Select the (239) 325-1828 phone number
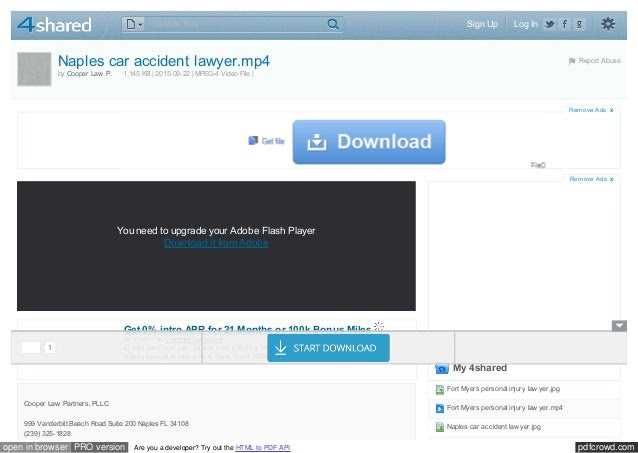Viewport: 638px width, 453px height. (47, 434)
